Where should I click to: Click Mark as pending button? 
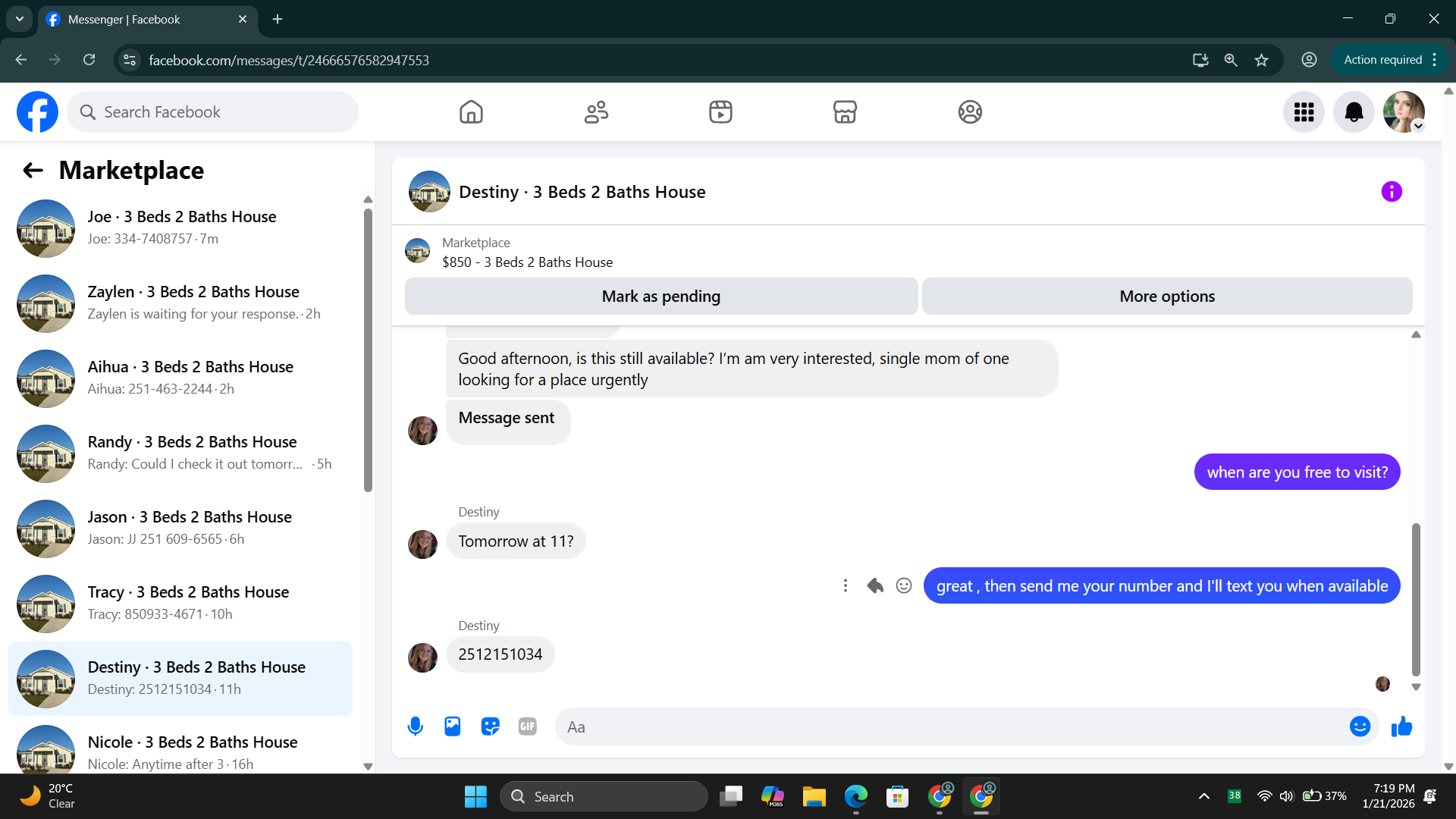(x=661, y=297)
